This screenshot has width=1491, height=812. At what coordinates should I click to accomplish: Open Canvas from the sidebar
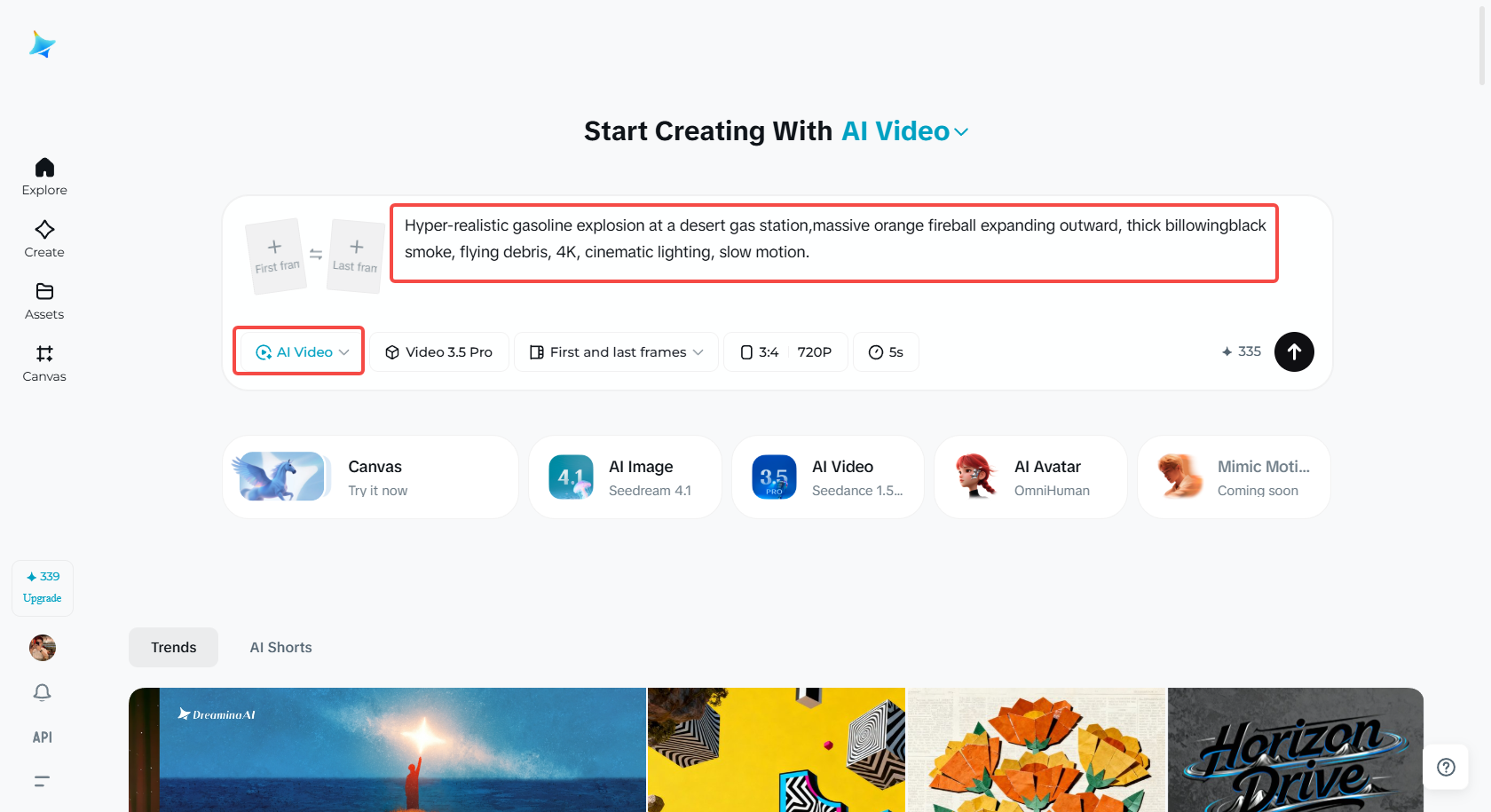[43, 362]
